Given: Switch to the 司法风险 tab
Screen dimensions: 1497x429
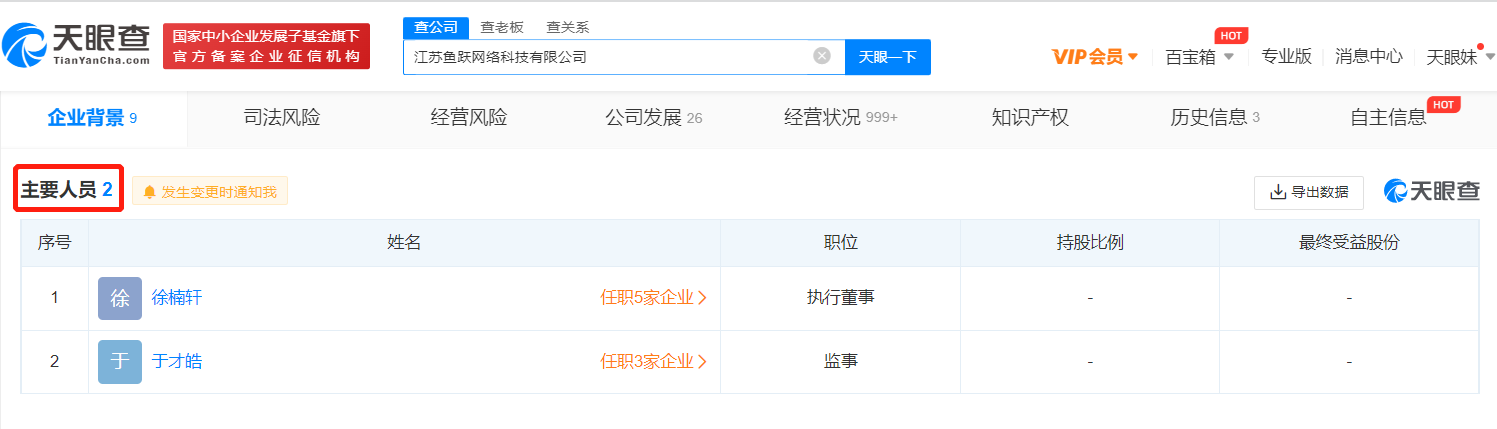Looking at the screenshot, I should coord(282,118).
